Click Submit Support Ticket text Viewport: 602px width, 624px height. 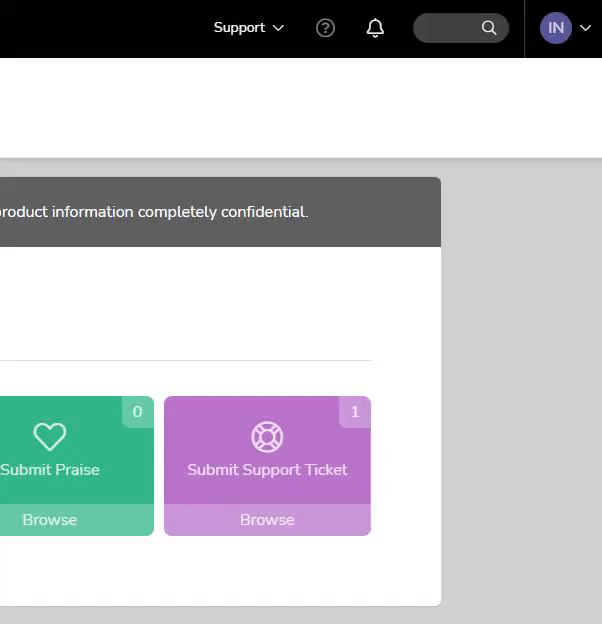267,470
